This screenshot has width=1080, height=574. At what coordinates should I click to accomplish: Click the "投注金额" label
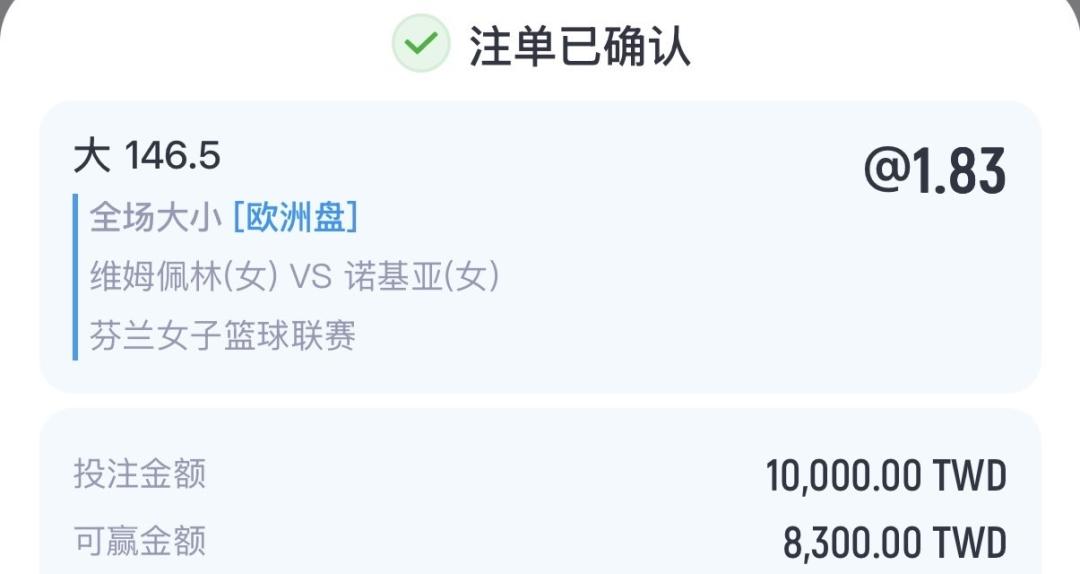[139, 474]
